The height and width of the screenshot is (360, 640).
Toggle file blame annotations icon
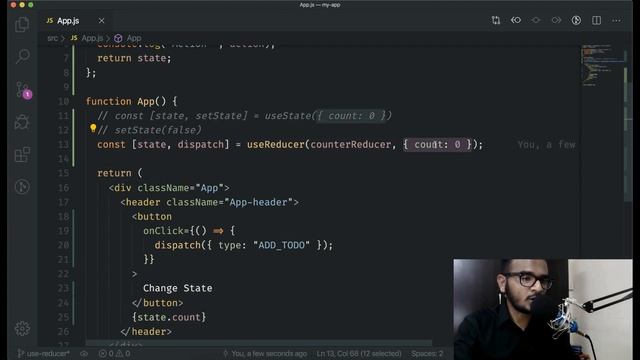point(576,20)
